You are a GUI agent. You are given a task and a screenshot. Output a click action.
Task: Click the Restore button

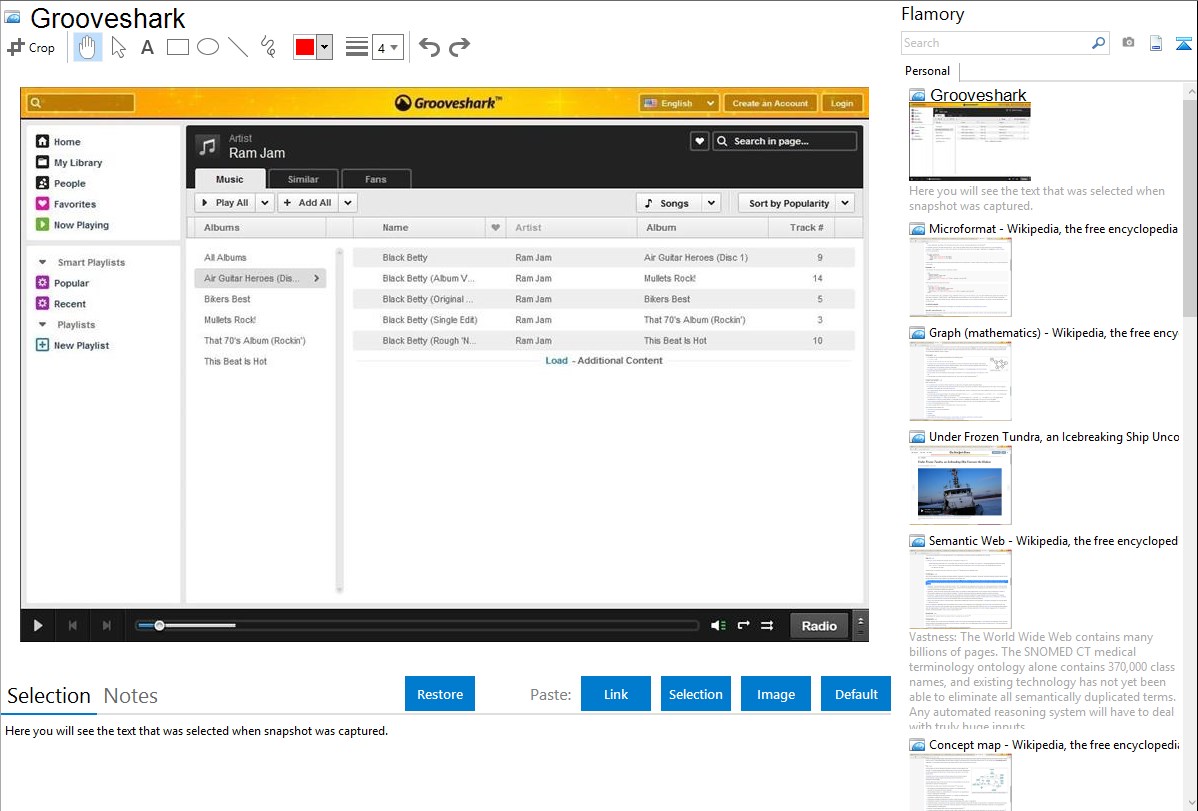point(440,694)
